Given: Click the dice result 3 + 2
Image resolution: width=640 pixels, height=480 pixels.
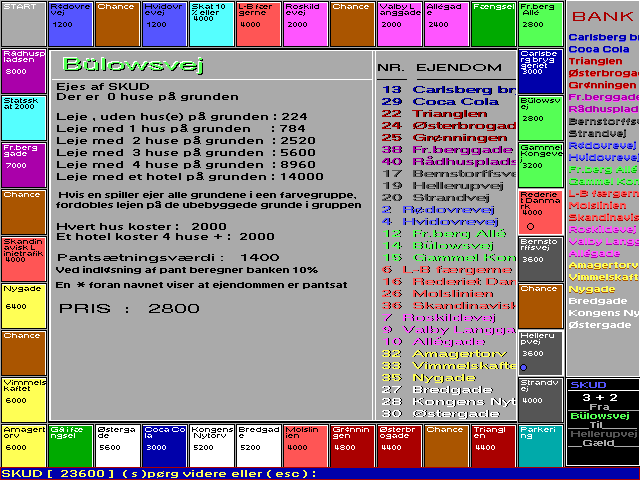Looking at the screenshot, I should 600,398.
